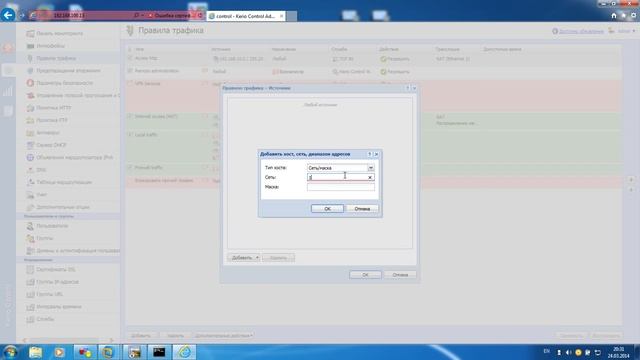Viewport: 640px width, 360px height.
Task: Close the Kerio Control browser tab
Action: (282, 16)
